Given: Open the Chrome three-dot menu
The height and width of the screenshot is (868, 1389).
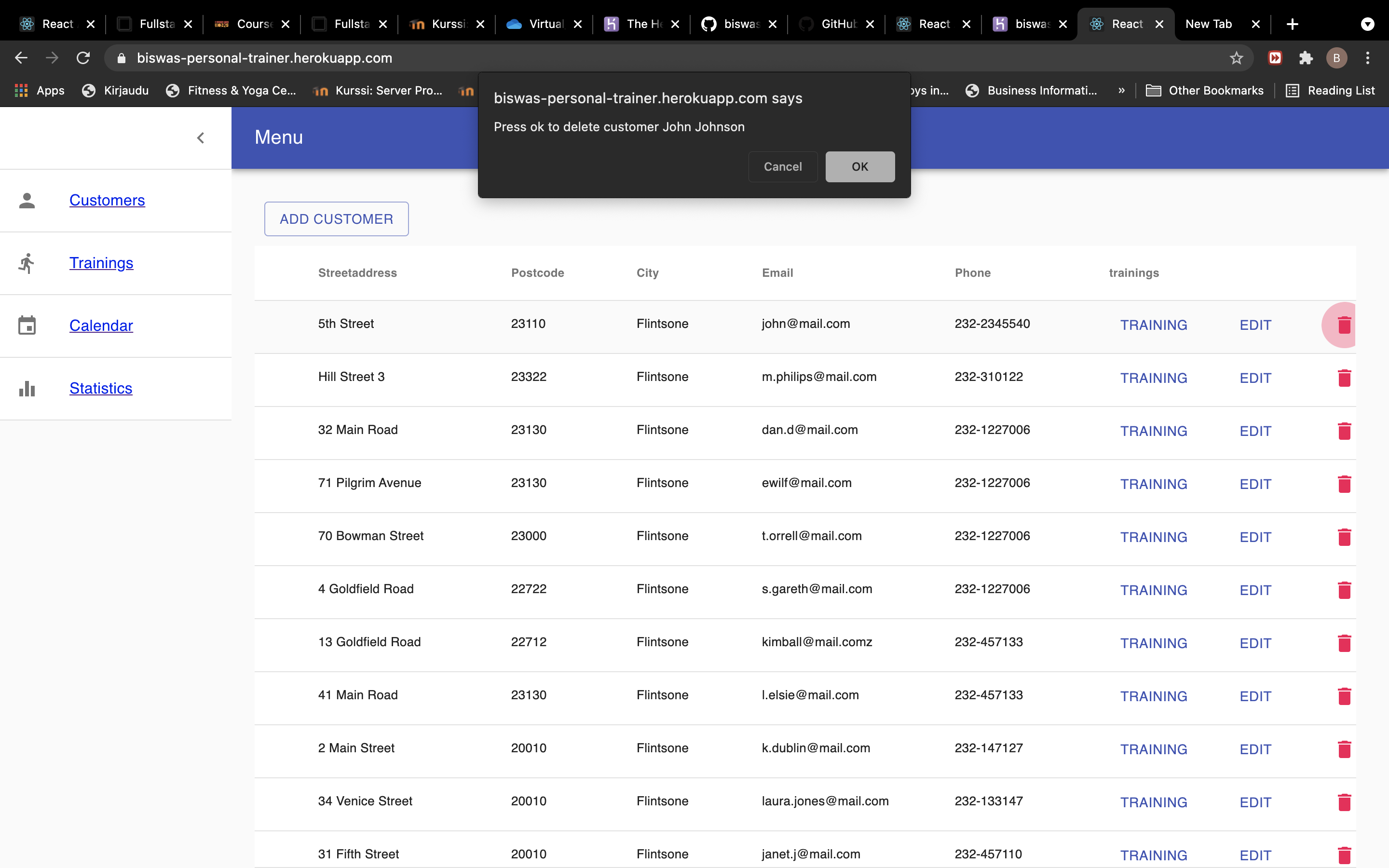Looking at the screenshot, I should [1368, 58].
